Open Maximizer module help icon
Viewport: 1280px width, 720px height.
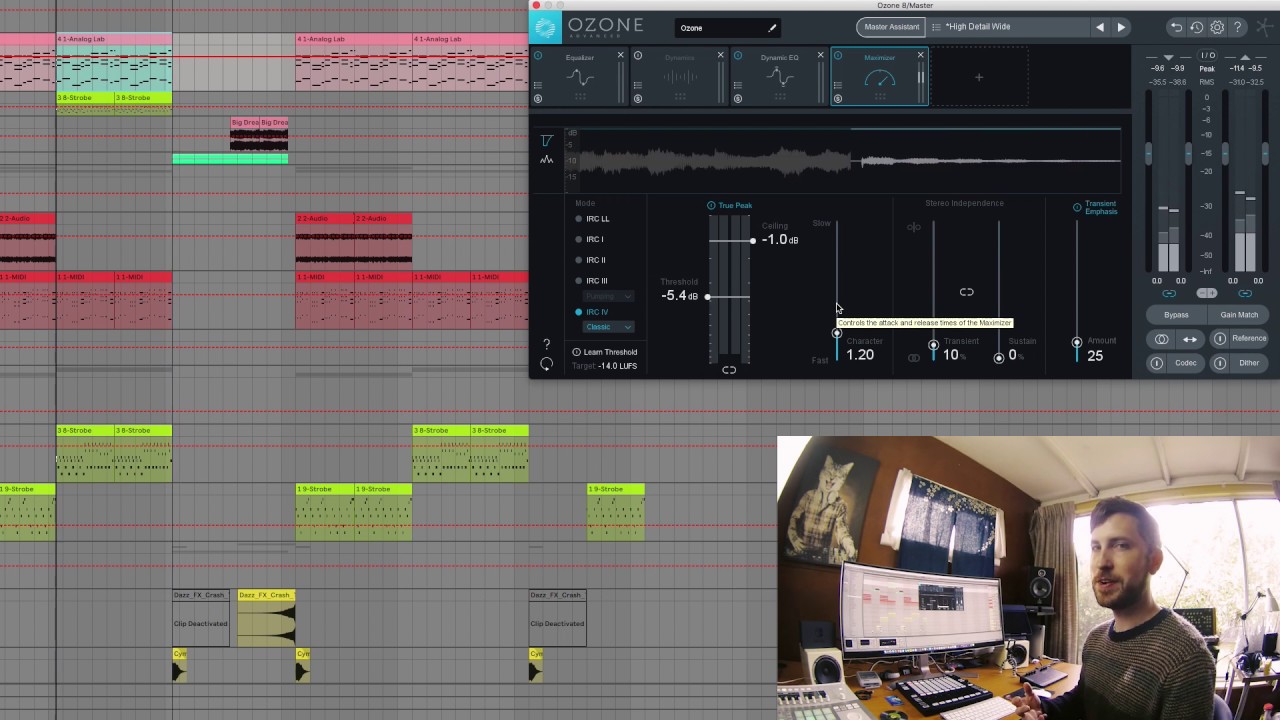tap(546, 344)
